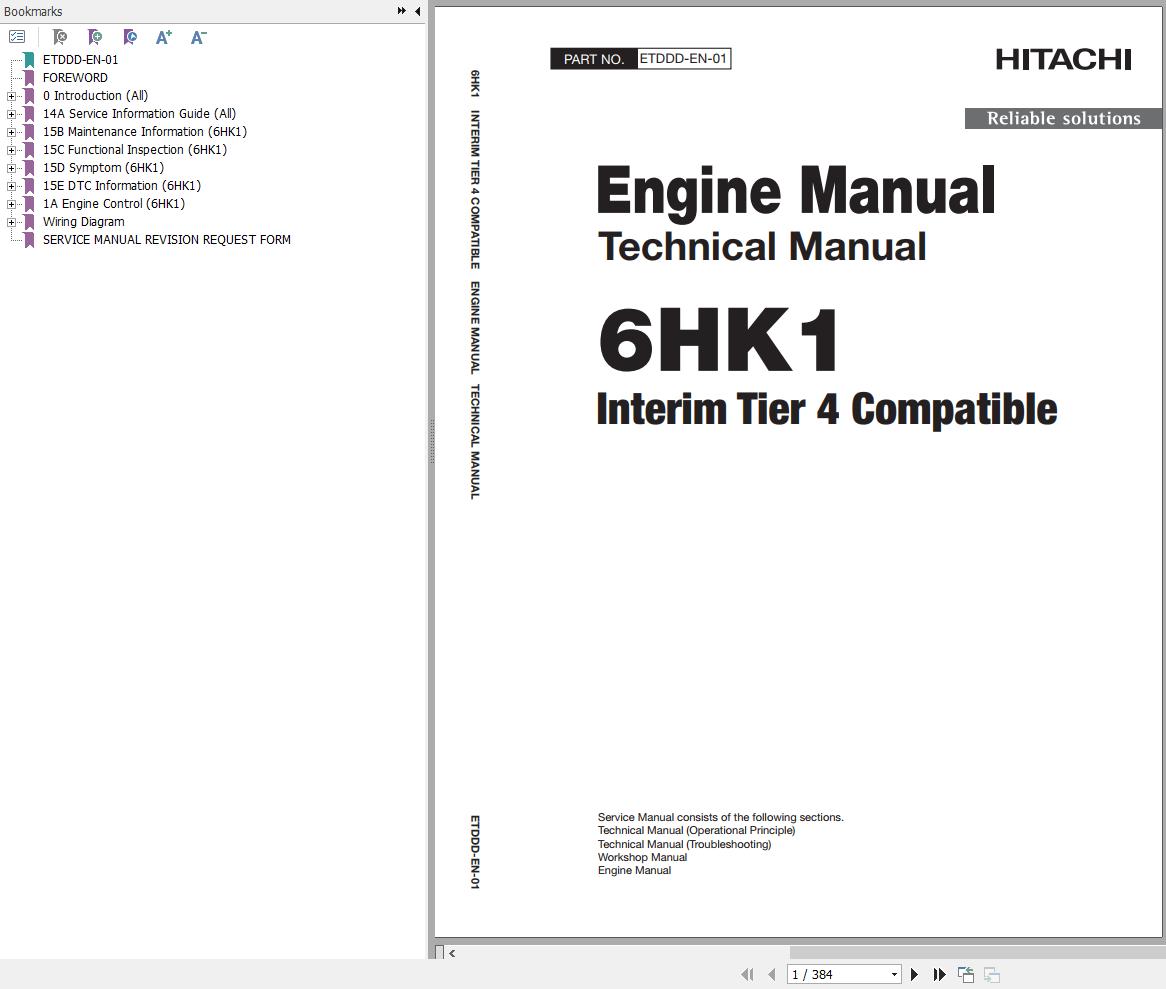Open 15E DTC Information (6HK1) bookmark
Viewport: 1166px width, 989px height.
(122, 185)
